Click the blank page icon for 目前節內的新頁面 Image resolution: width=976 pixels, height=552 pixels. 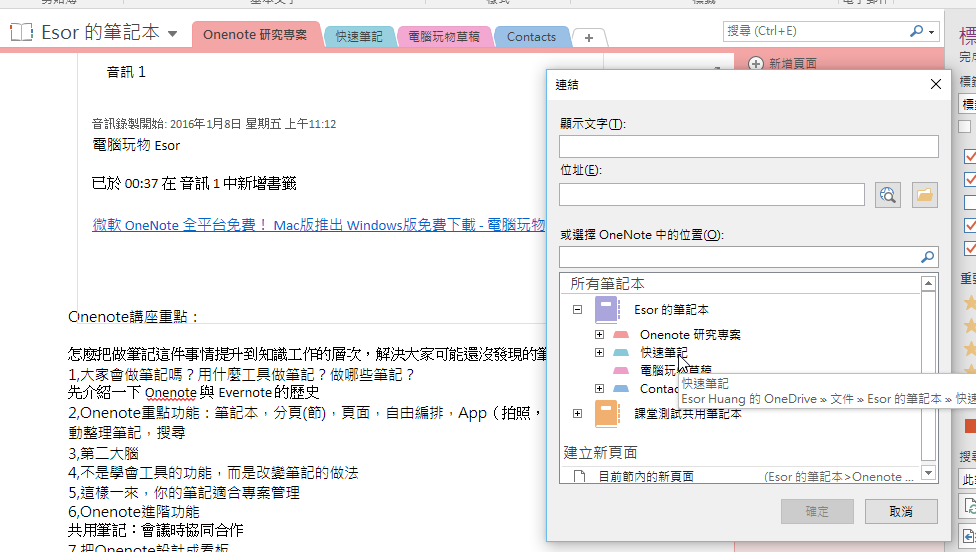[x=580, y=477]
